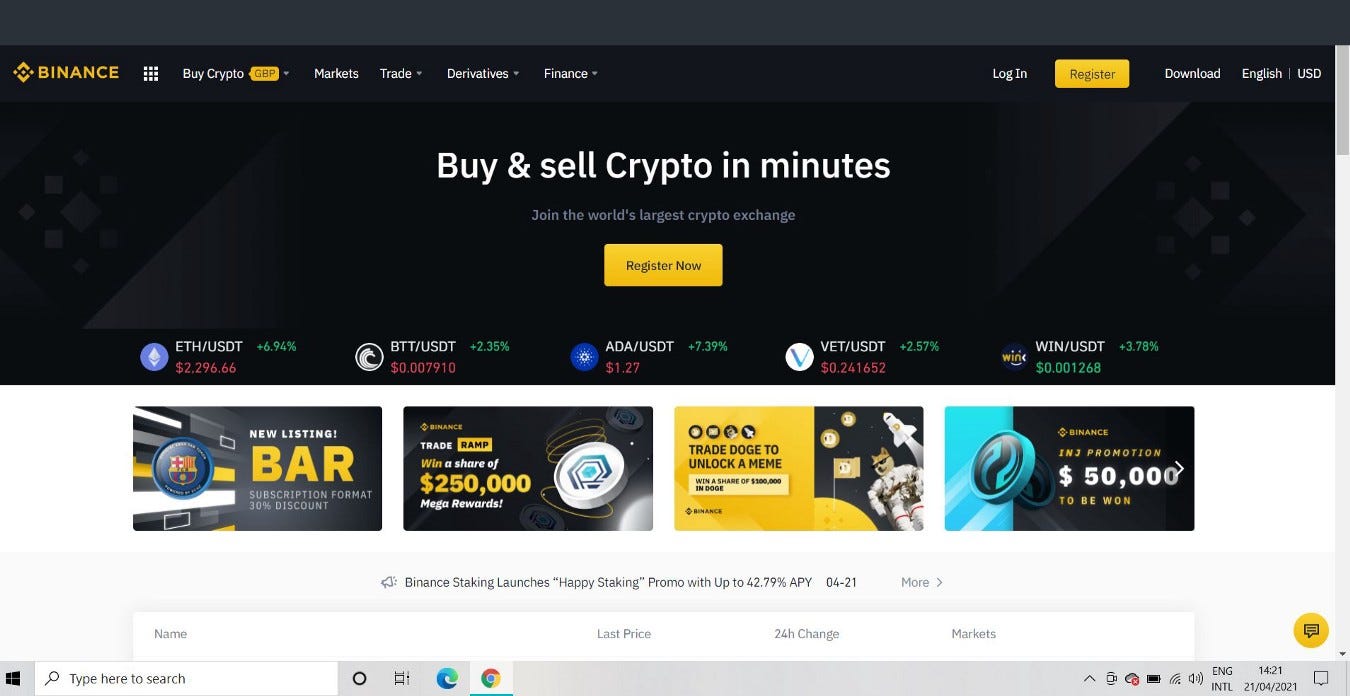Expand the Buy Crypto GBP dropdown

(235, 73)
